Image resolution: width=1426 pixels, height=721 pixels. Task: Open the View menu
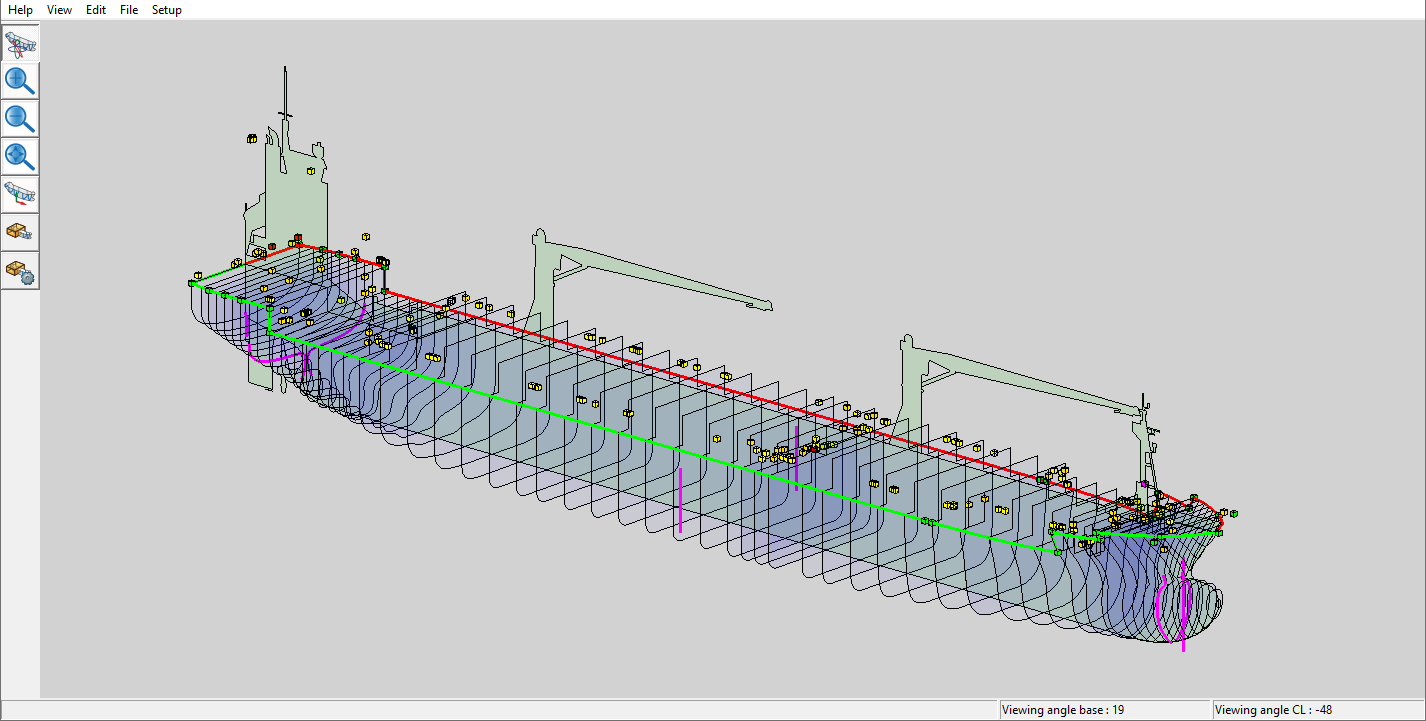[x=59, y=10]
